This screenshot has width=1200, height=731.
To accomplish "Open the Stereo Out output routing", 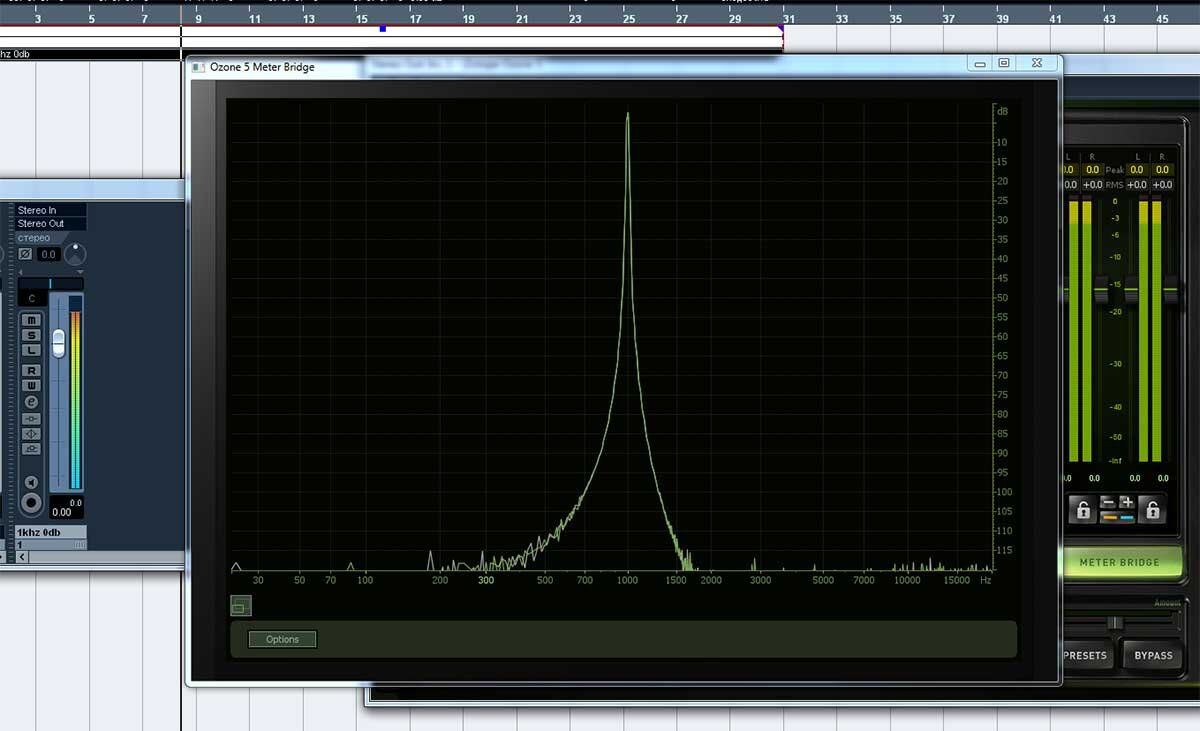I will point(51,223).
